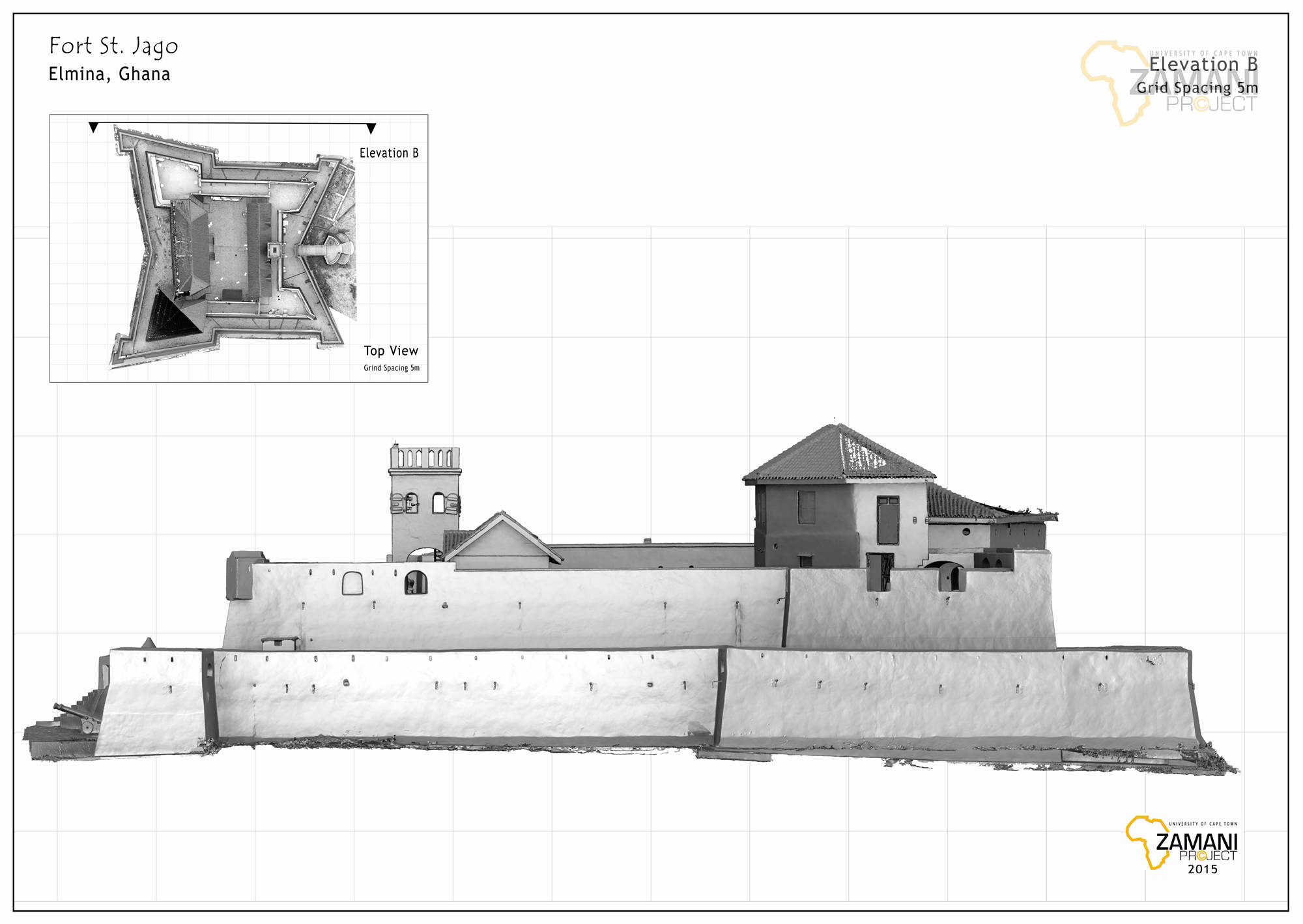Click the Fort St. Jago title
Screen dimensions: 1303x924
(x=113, y=46)
